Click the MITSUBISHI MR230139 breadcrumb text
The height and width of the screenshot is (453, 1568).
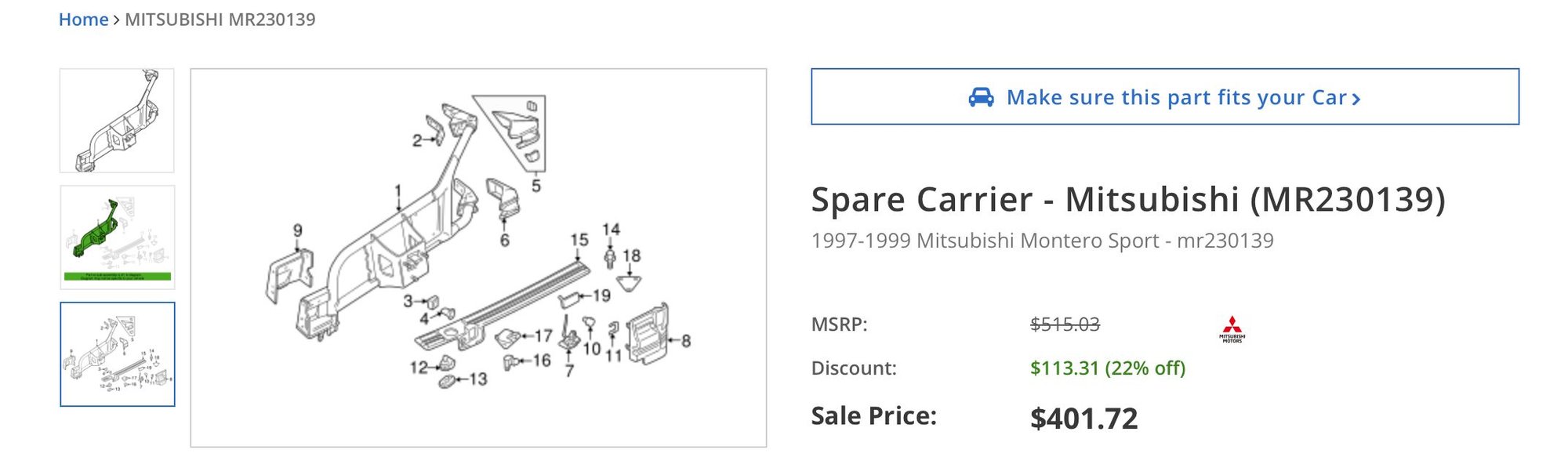click(220, 20)
